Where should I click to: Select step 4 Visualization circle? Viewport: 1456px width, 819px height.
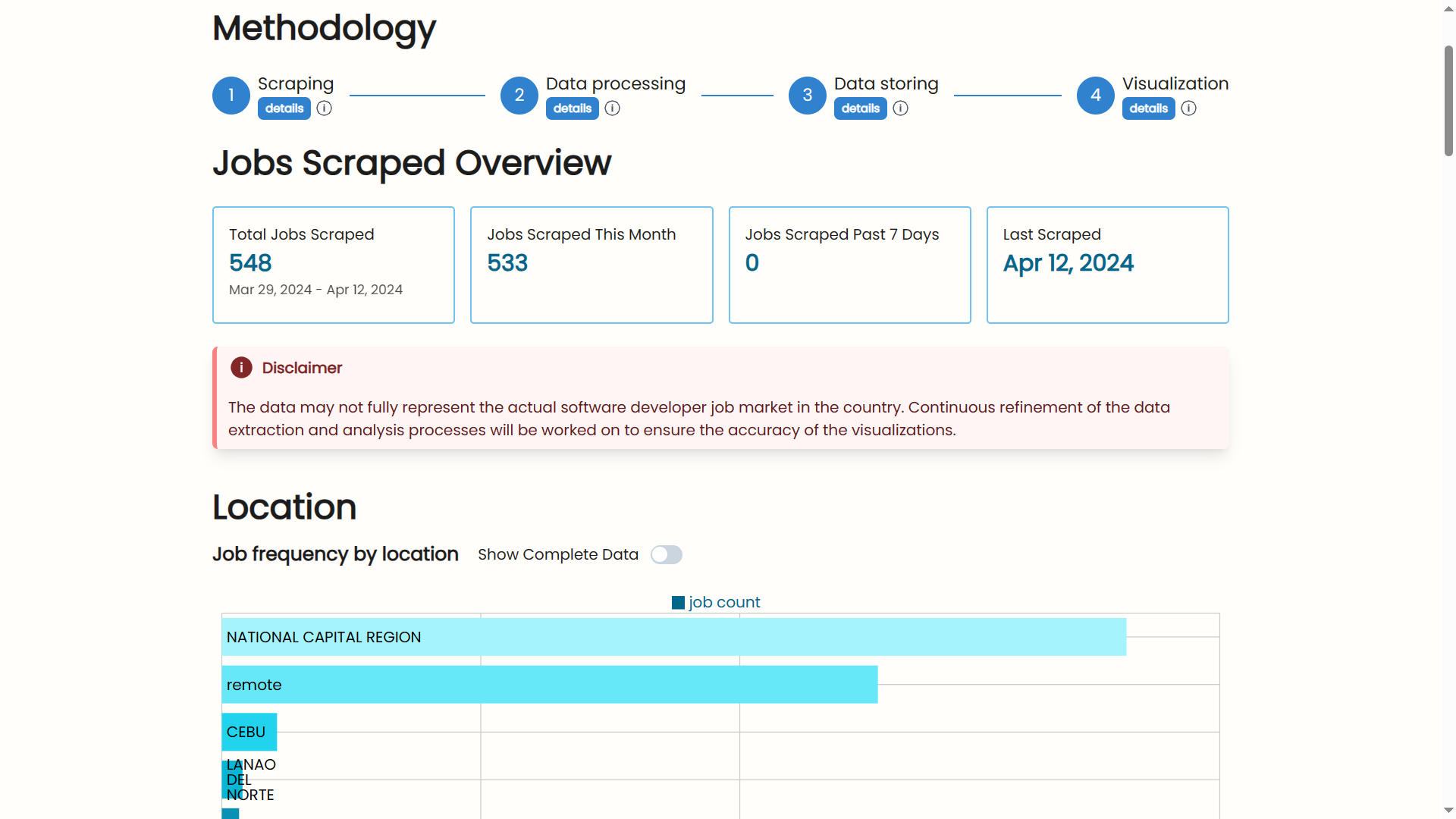(x=1096, y=96)
